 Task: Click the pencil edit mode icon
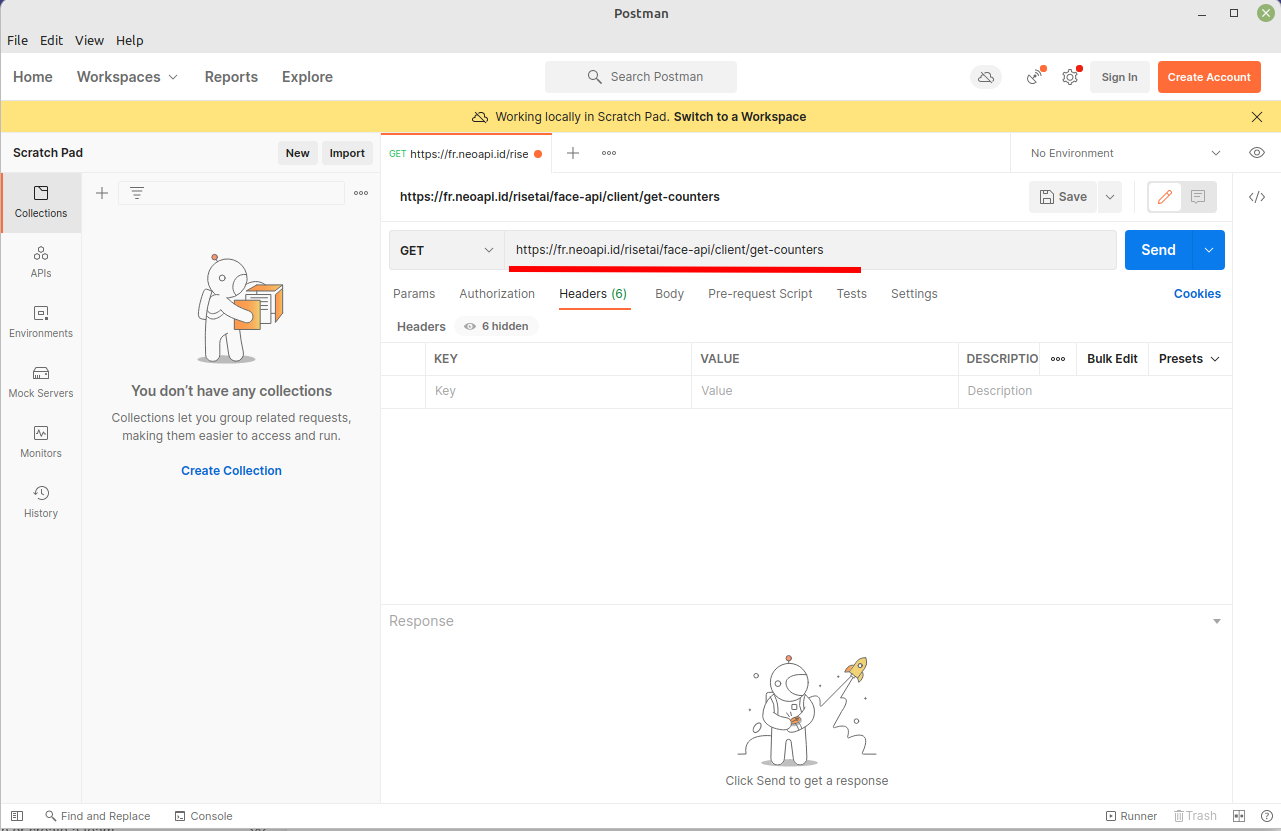coord(1164,197)
